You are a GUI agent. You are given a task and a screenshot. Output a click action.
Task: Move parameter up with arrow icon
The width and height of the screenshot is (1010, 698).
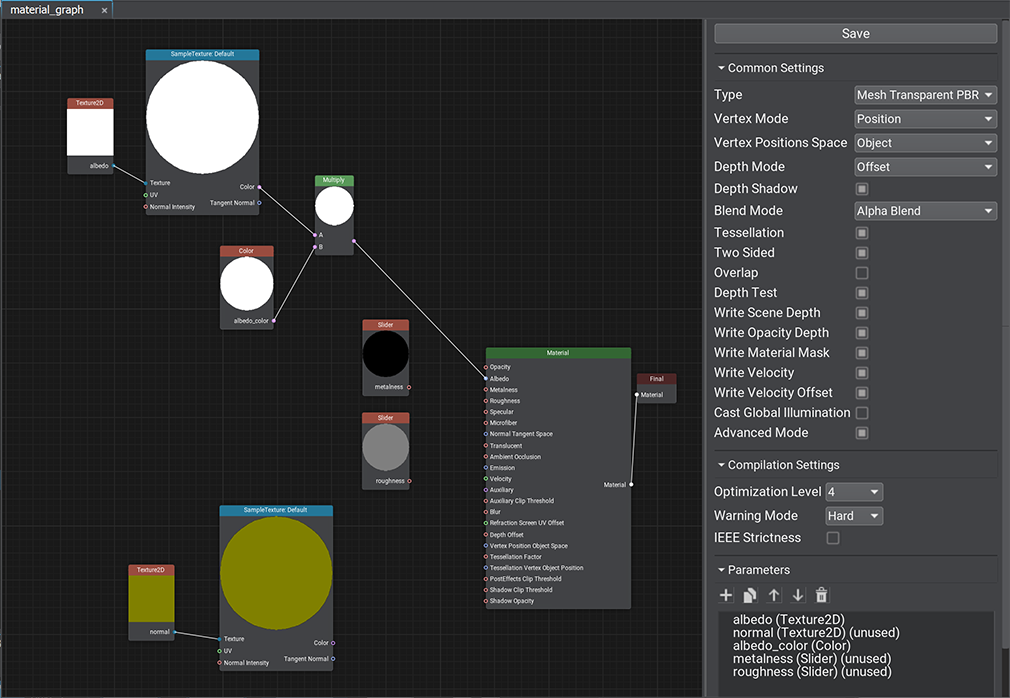774,595
